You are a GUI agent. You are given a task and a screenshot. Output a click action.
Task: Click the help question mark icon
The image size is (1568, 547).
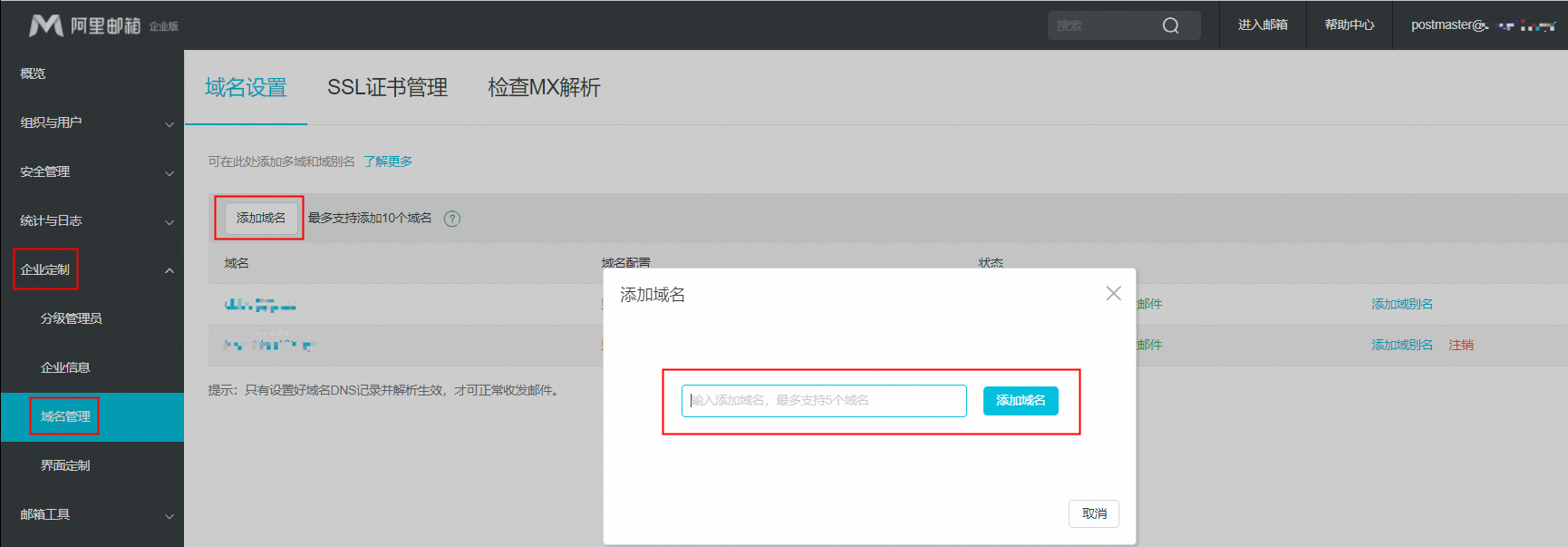tap(452, 219)
